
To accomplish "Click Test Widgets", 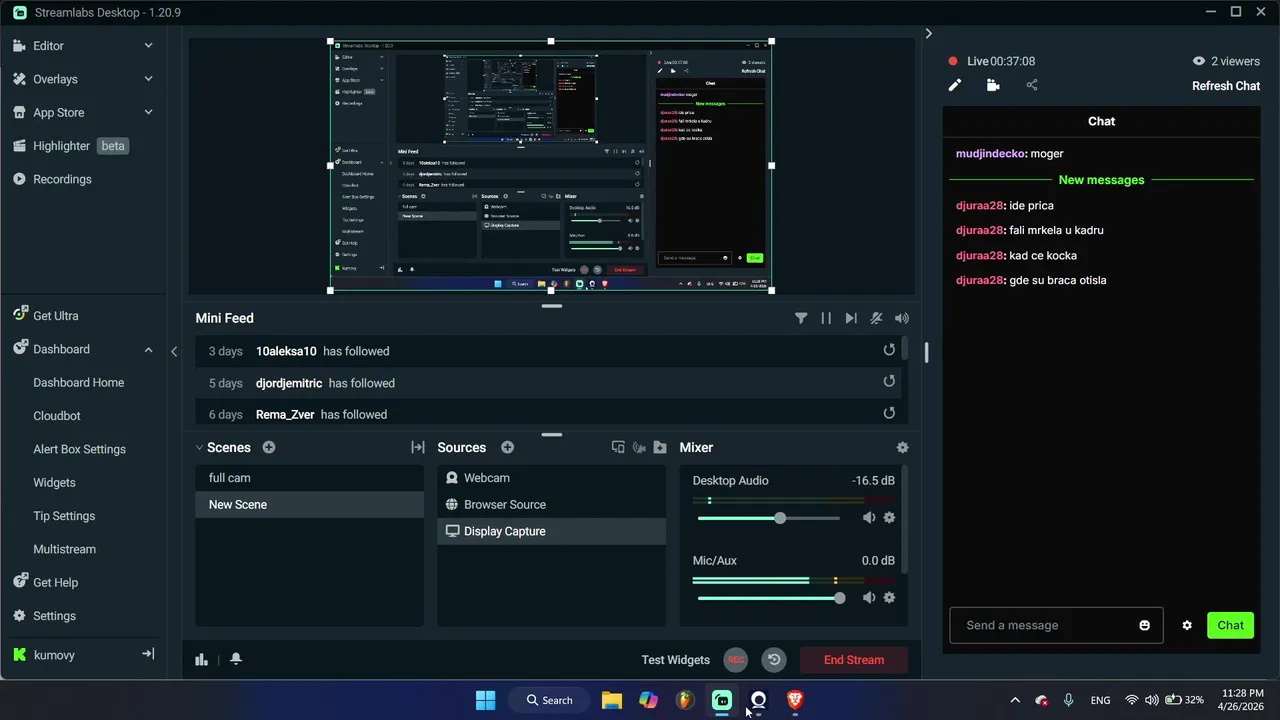I will pyautogui.click(x=675, y=660).
